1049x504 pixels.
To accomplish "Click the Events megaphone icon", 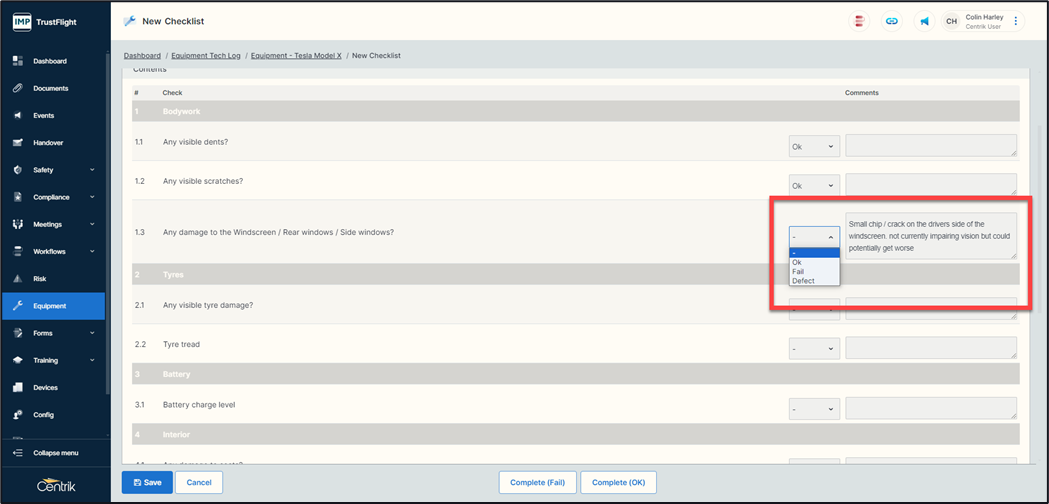I will coord(18,116).
